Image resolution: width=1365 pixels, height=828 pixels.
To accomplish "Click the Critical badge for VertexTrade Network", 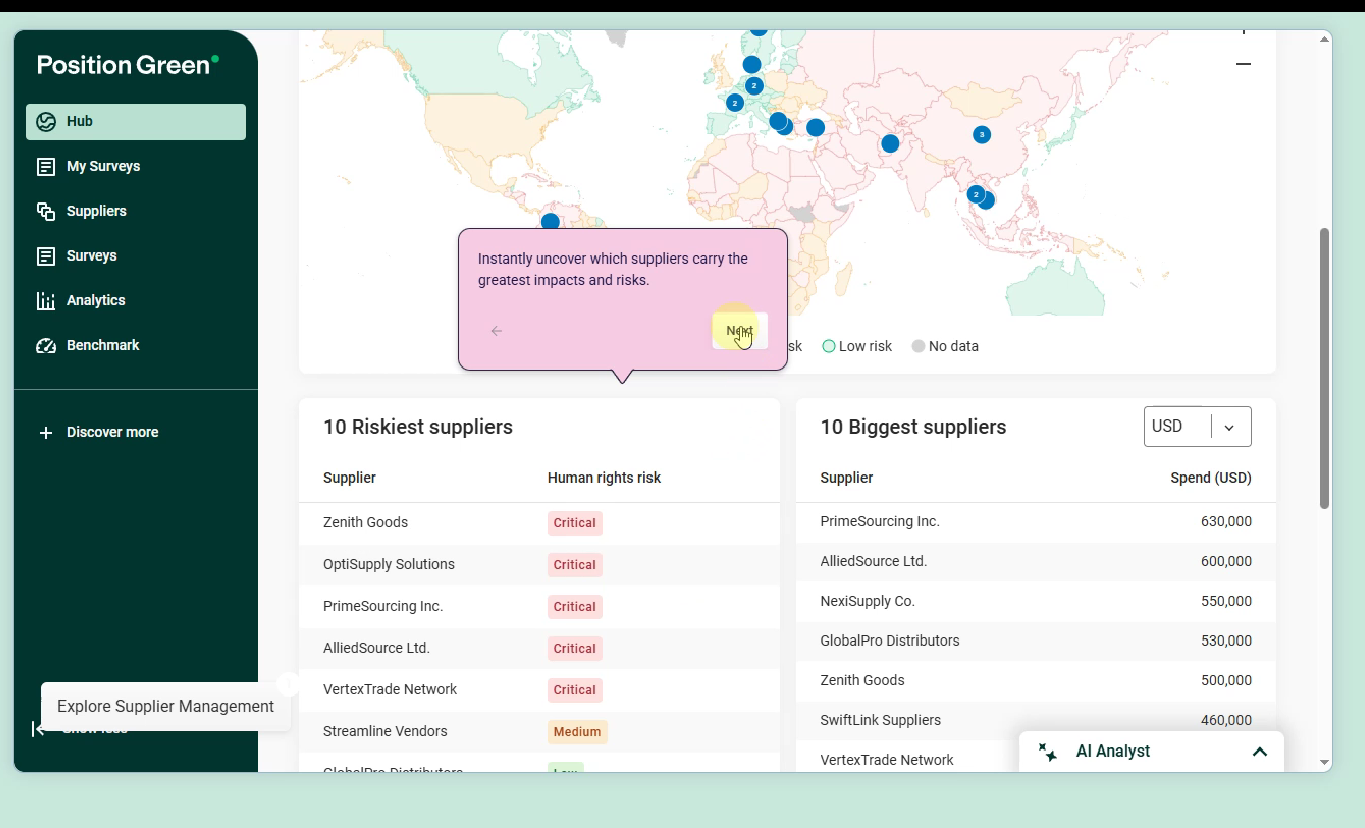I will tap(575, 690).
